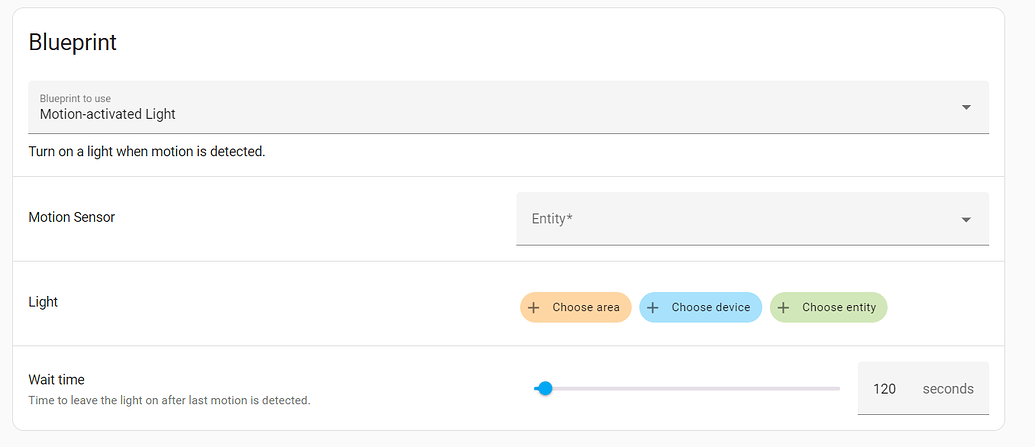Click the plus icon on Choose device

click(653, 308)
